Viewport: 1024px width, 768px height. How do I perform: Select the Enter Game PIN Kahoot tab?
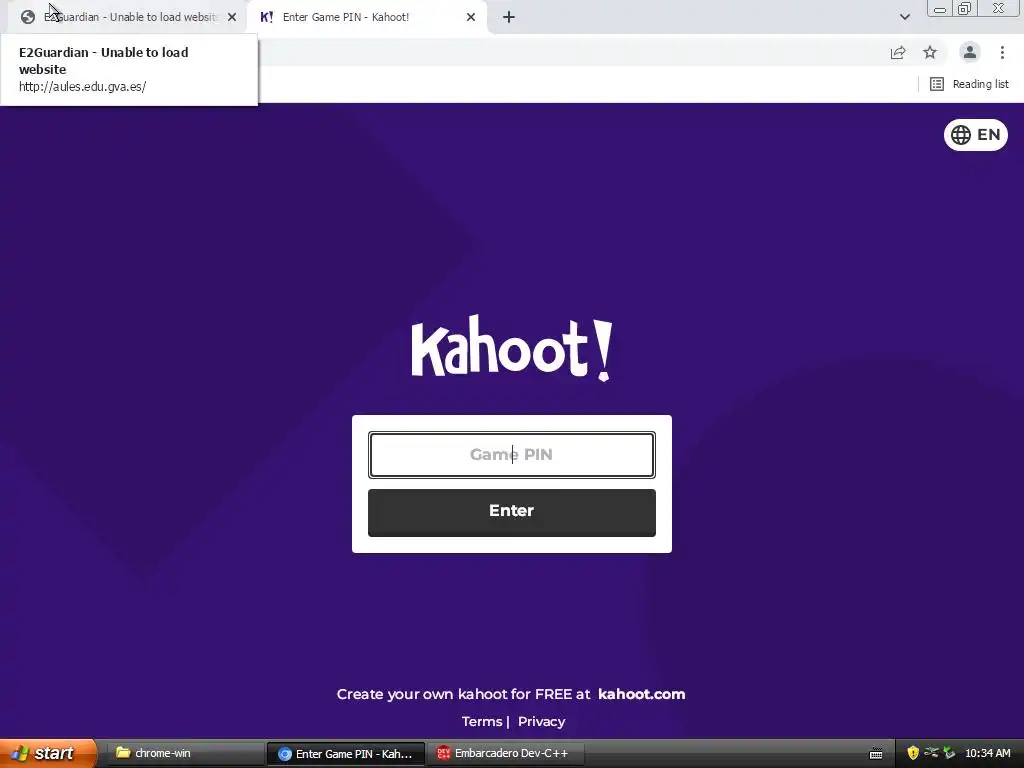pyautogui.click(x=366, y=17)
